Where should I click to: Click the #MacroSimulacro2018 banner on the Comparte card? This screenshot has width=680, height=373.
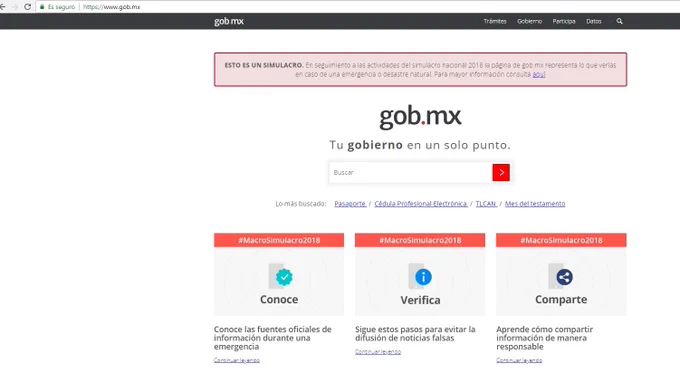click(561, 240)
